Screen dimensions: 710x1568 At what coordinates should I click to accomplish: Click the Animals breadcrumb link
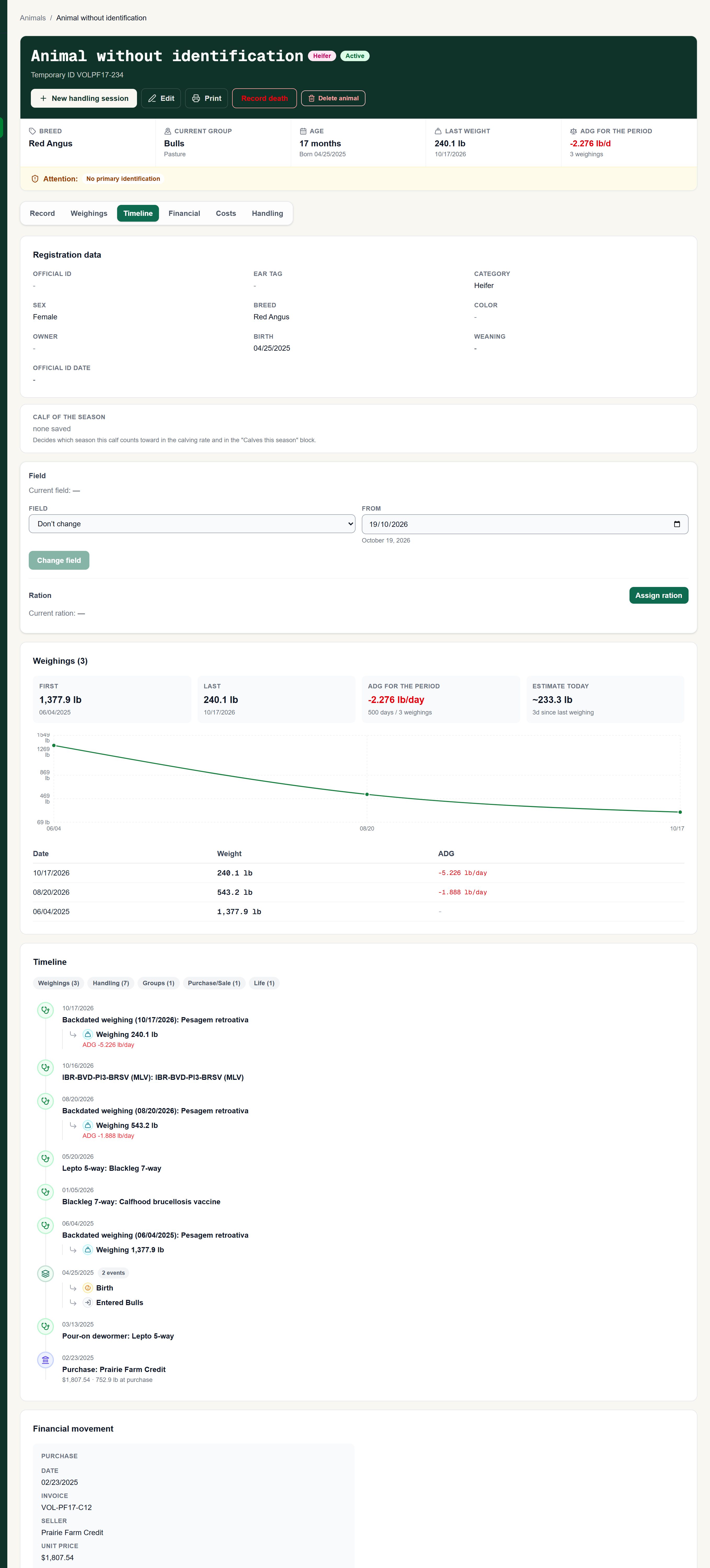coord(33,18)
